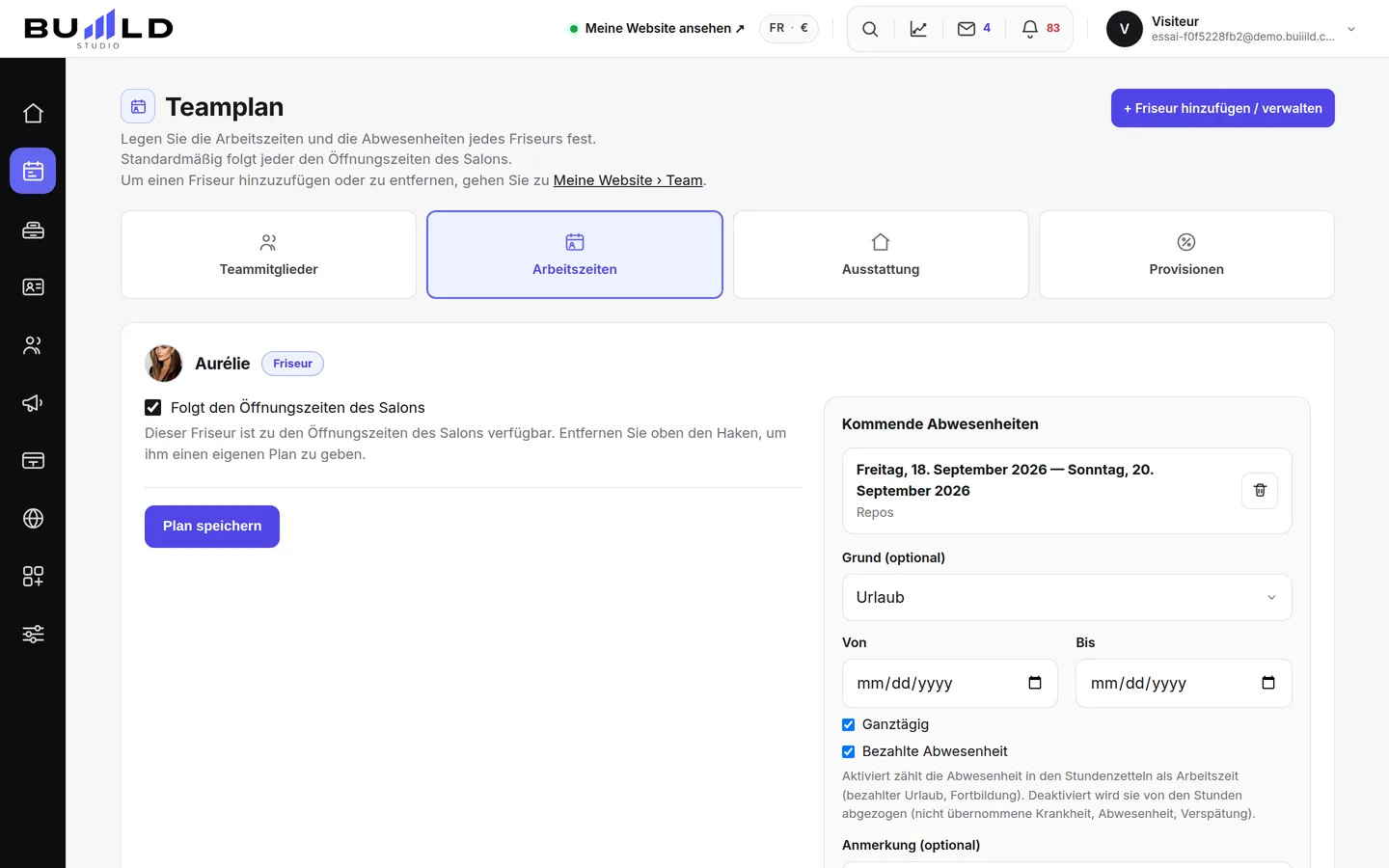The height and width of the screenshot is (868, 1389).
Task: Click the Teamplan page title
Action: click(225, 107)
